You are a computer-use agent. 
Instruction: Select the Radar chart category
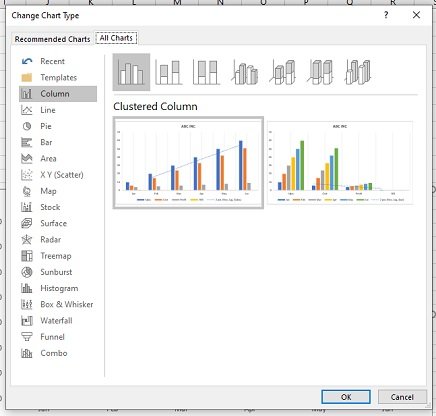tap(58, 240)
